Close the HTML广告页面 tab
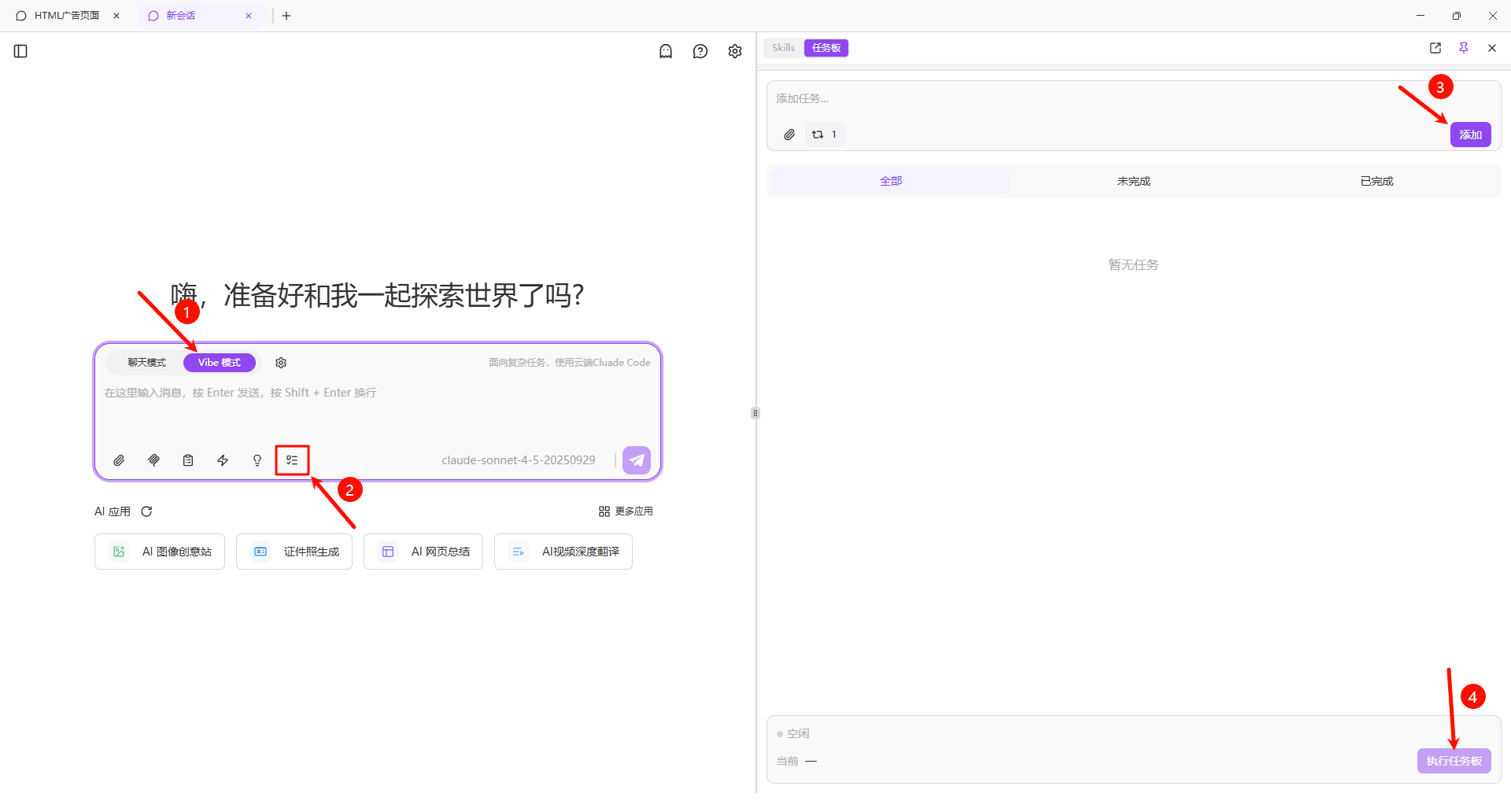This screenshot has width=1511, height=812. tap(116, 16)
